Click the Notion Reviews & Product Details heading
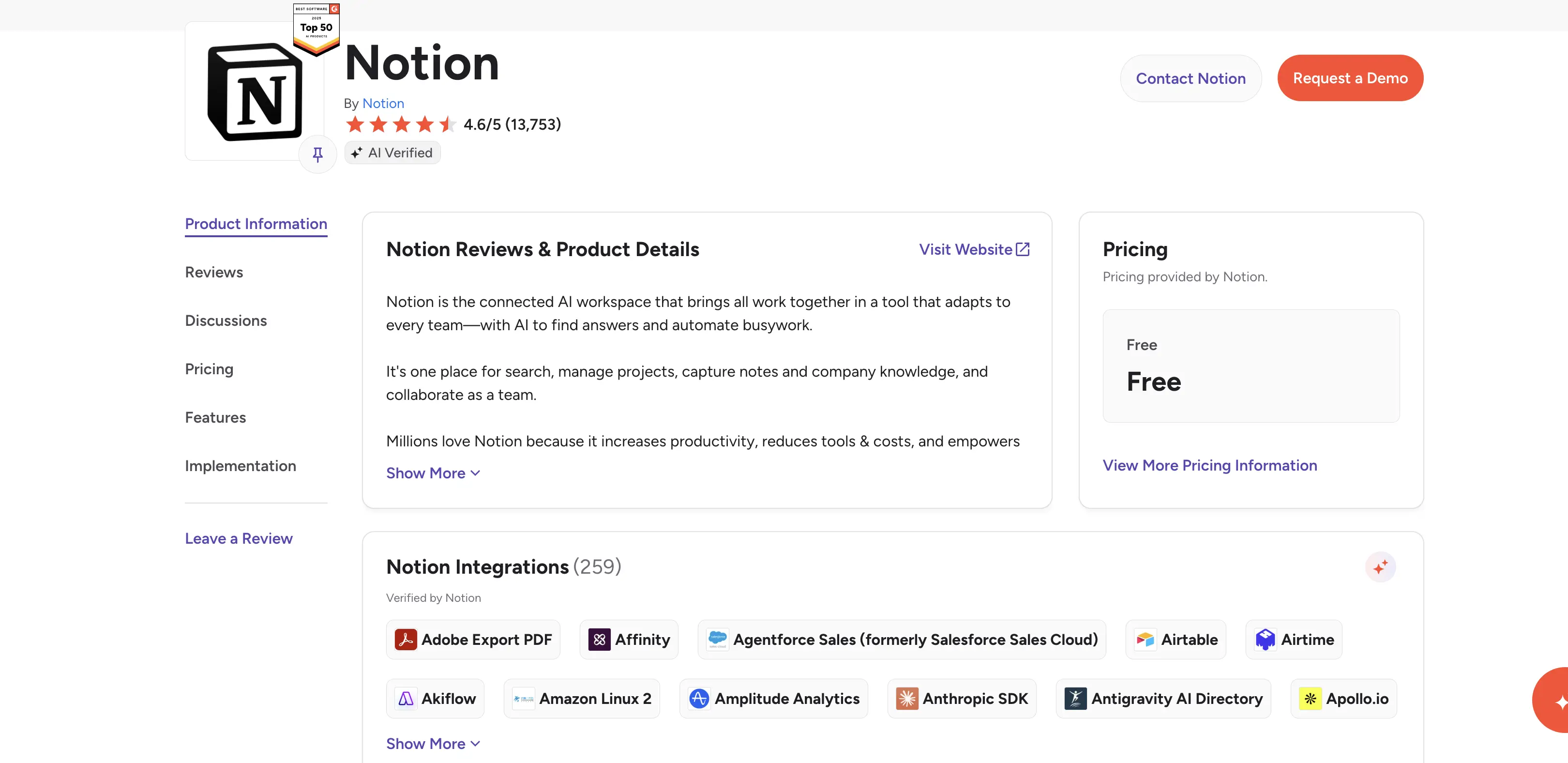The width and height of the screenshot is (1568, 763). pos(543,249)
